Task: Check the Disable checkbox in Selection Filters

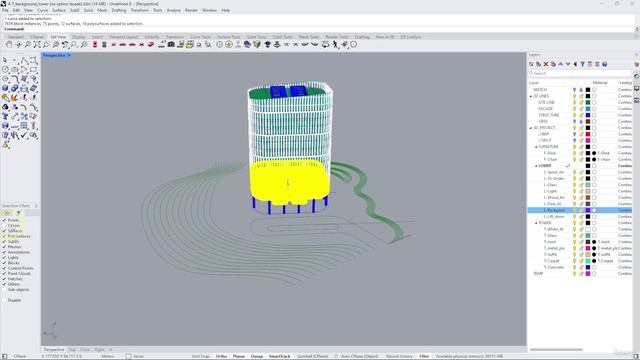Action: pyautogui.click(x=4, y=300)
